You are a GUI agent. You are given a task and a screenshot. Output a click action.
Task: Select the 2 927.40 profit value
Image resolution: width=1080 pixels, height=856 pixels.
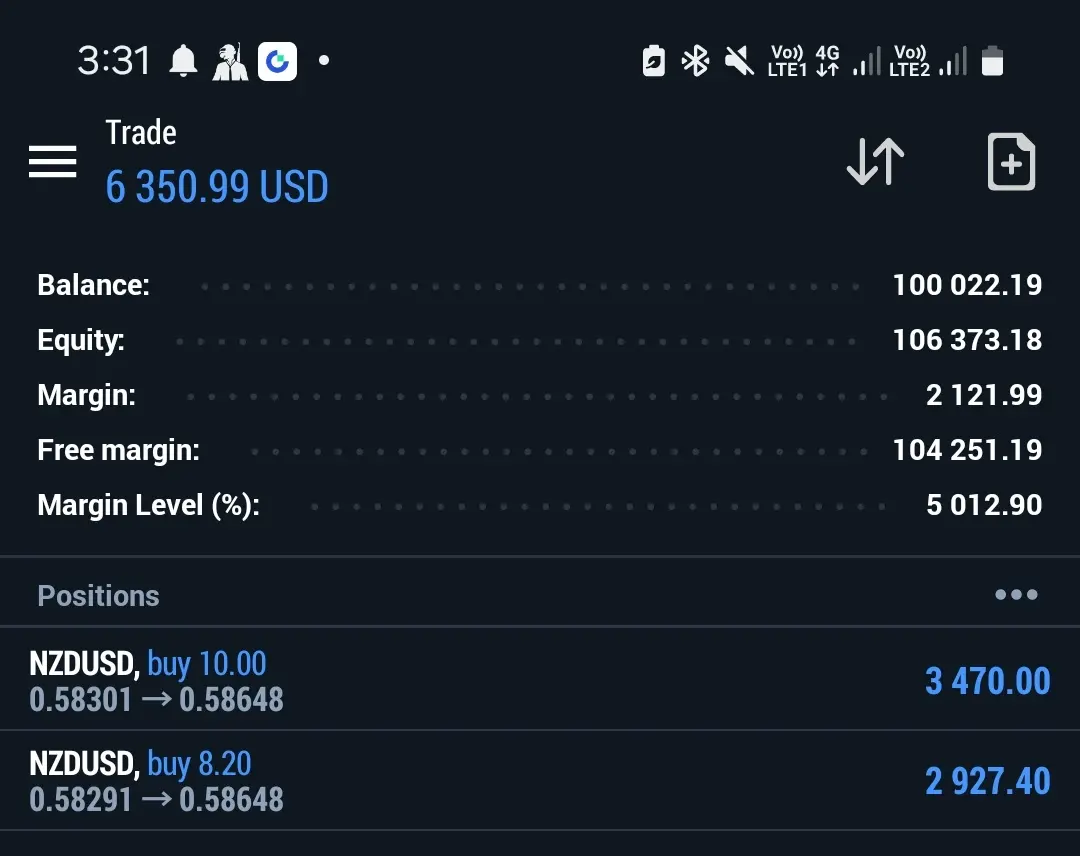tap(988, 781)
